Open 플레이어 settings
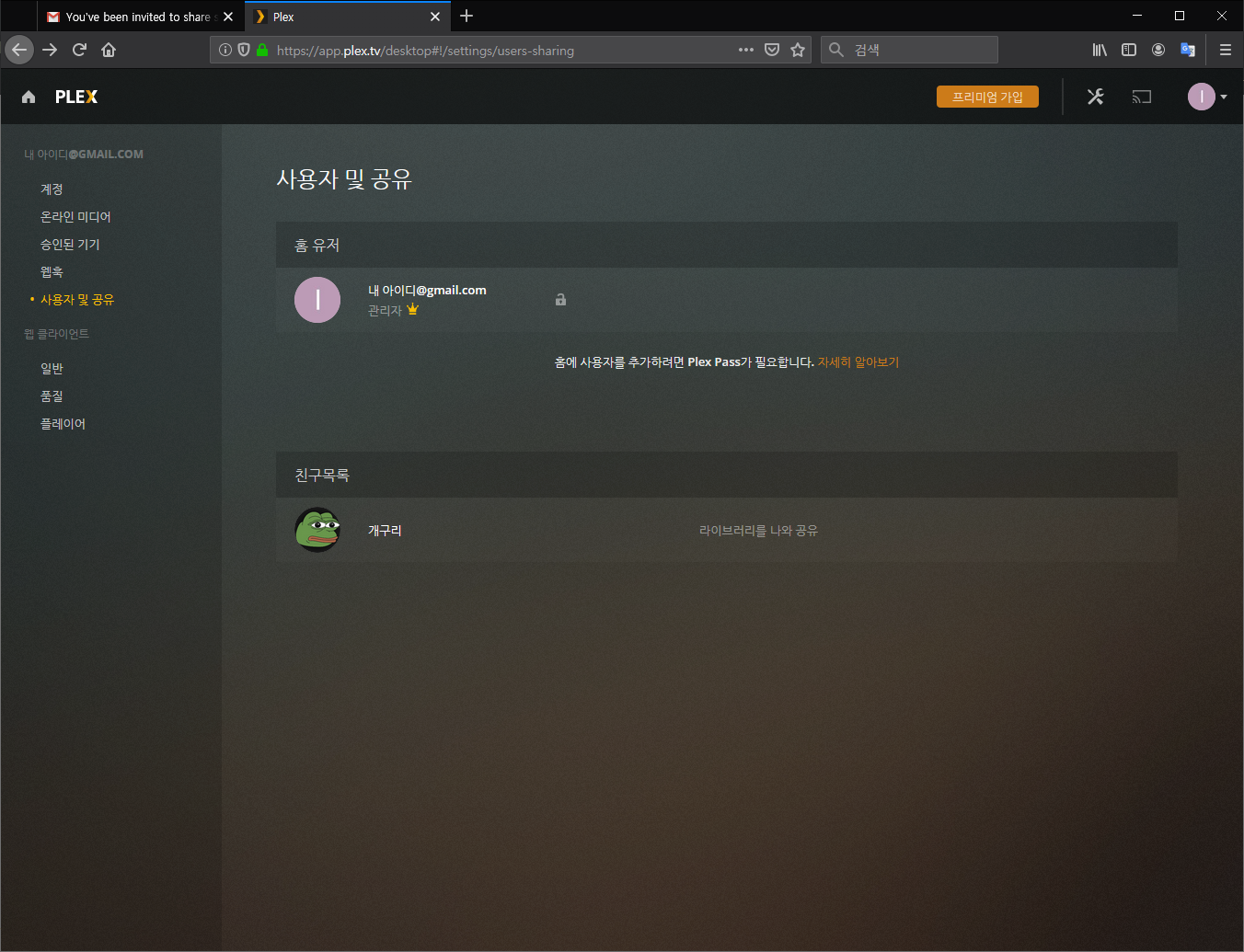Image resolution: width=1244 pixels, height=952 pixels. [x=63, y=424]
